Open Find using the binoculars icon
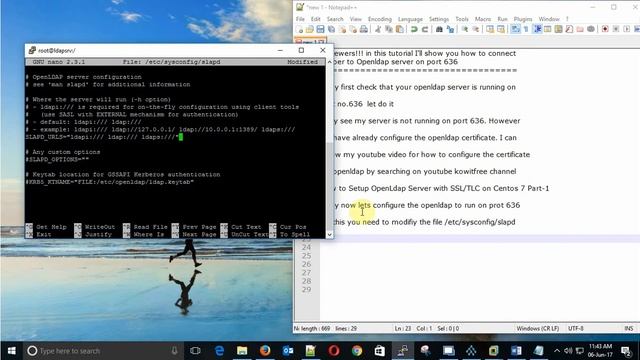Image resolution: width=640 pixels, height=360 pixels. pyautogui.click(x=439, y=29)
